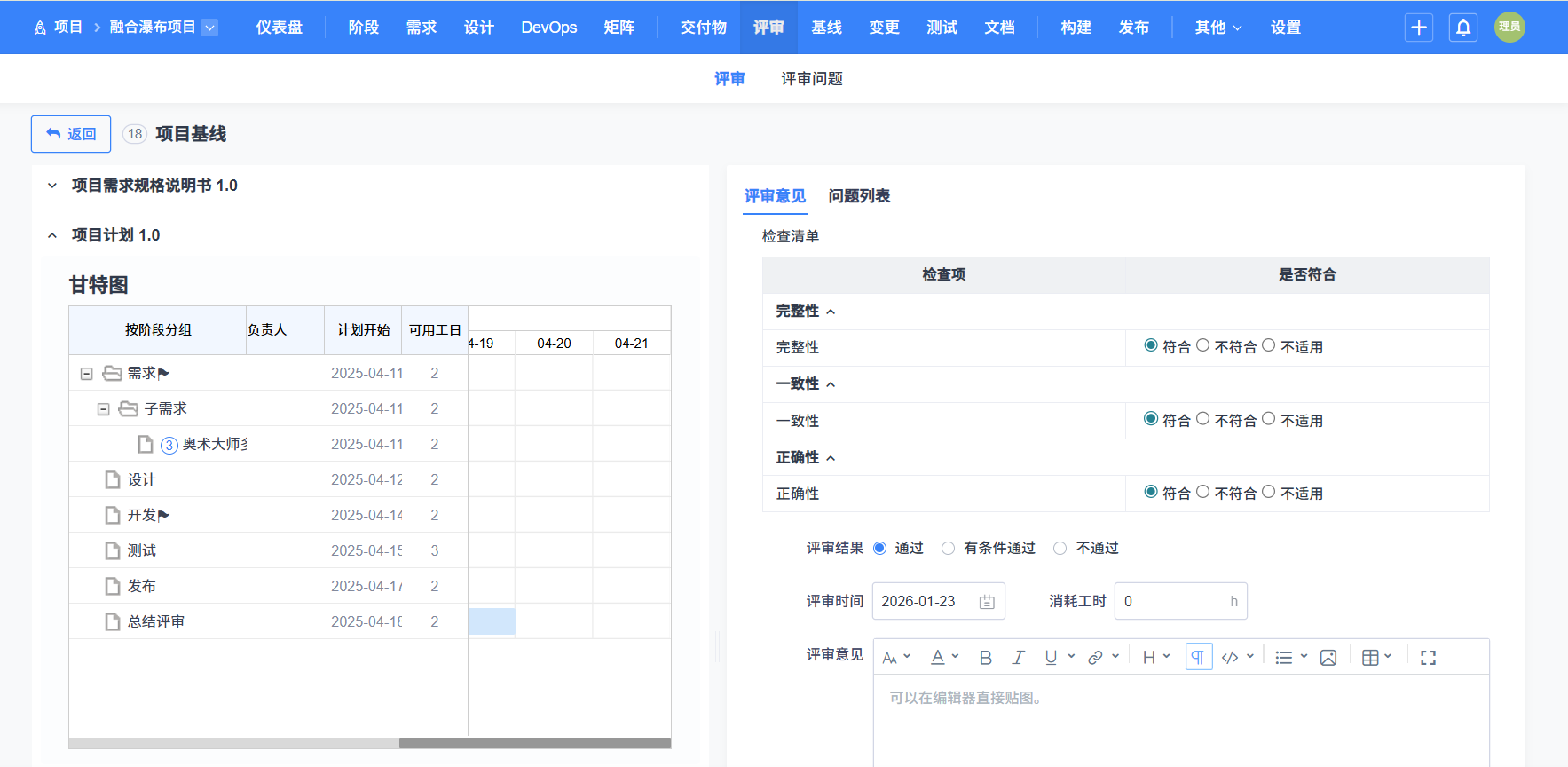Collapse the 需求 tree node in Gantt
The height and width of the screenshot is (767, 1568).
point(87,374)
